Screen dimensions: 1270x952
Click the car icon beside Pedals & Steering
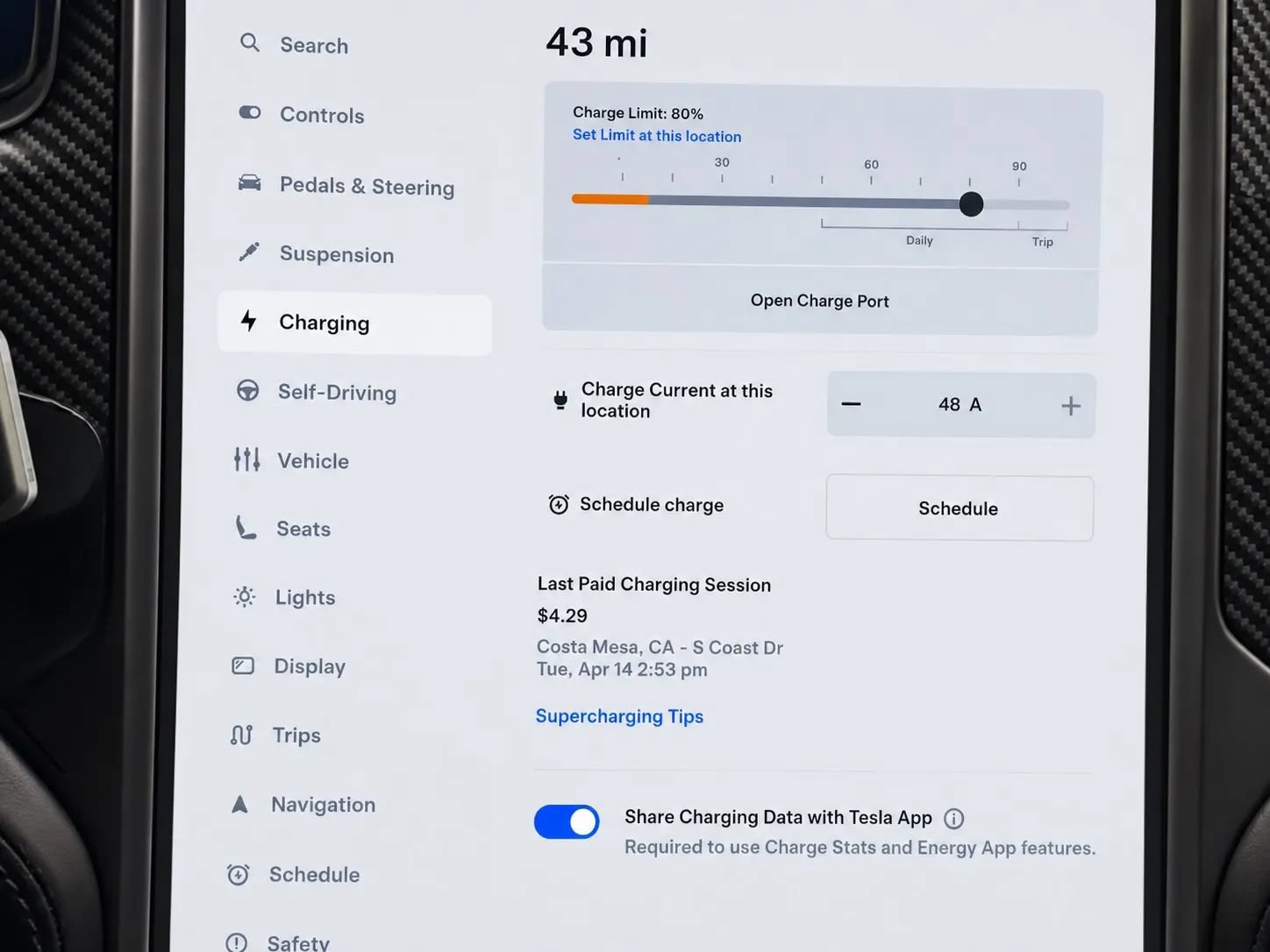tap(250, 182)
